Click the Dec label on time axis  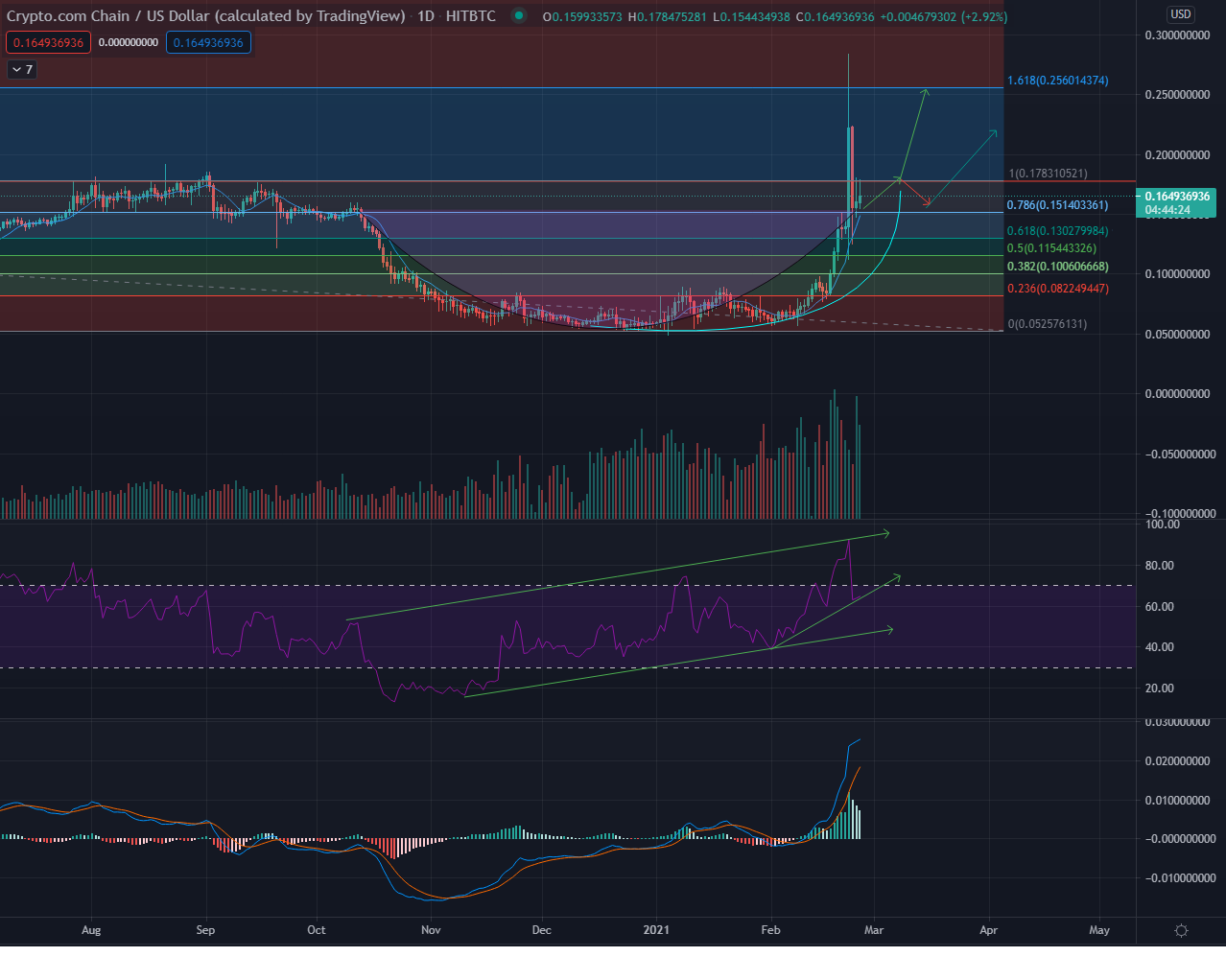click(542, 930)
